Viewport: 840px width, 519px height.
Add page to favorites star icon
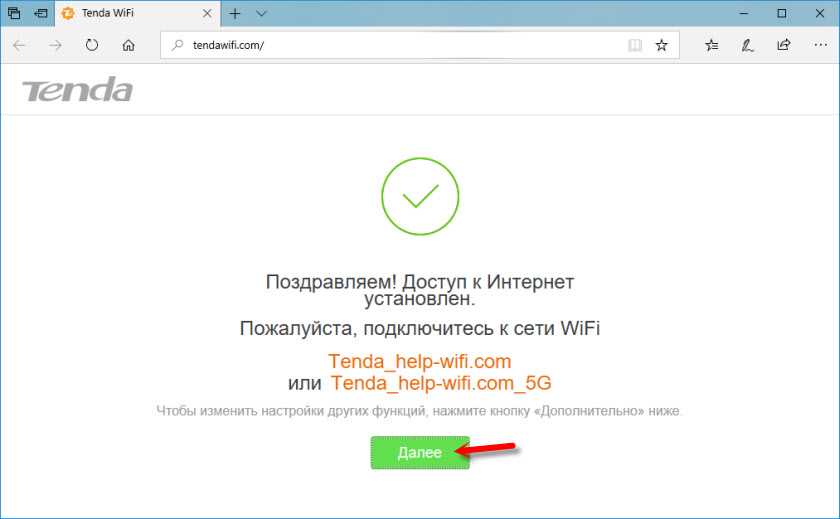(662, 46)
